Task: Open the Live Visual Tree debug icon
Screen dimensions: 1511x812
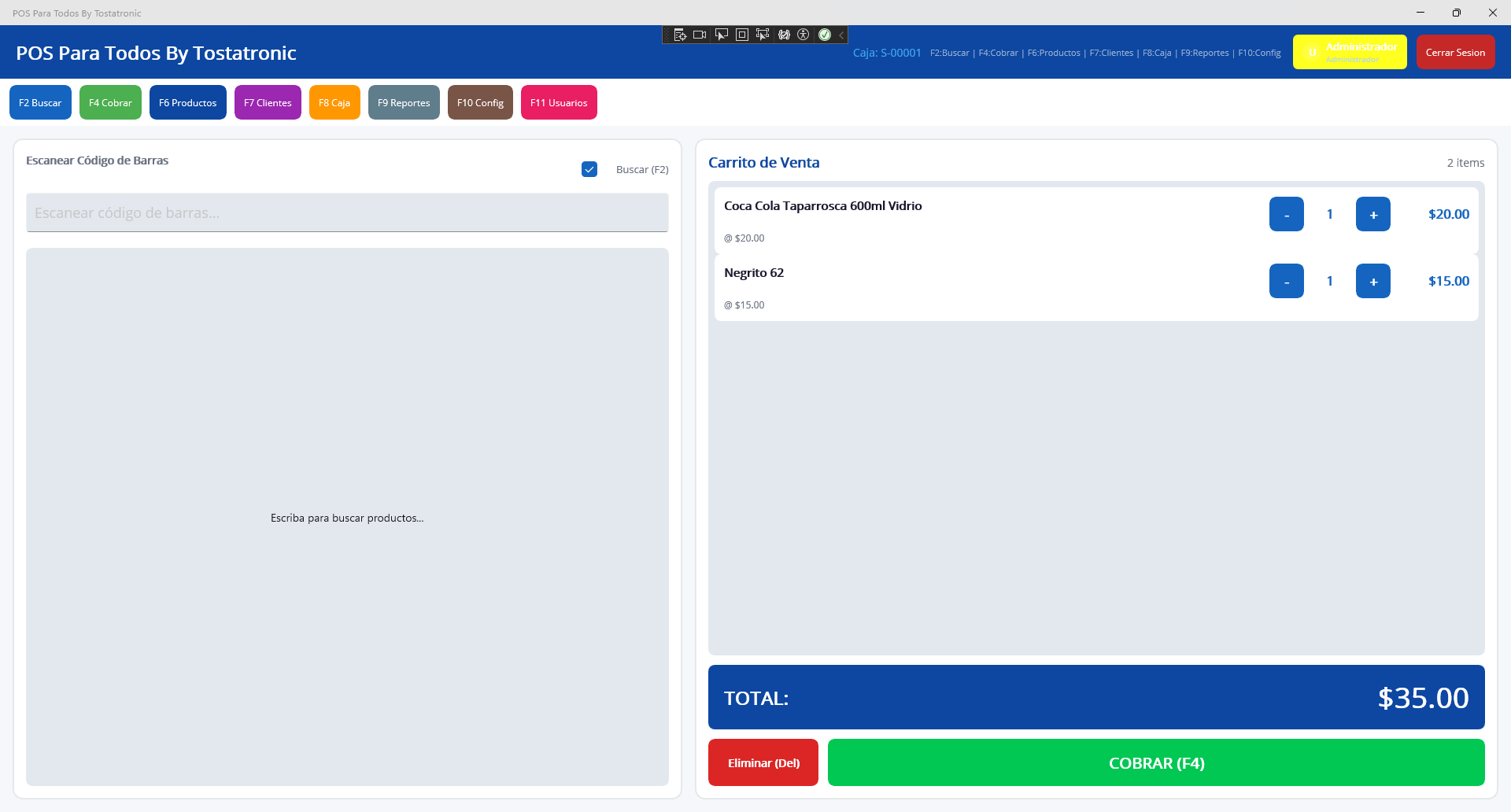Action: tap(680, 35)
